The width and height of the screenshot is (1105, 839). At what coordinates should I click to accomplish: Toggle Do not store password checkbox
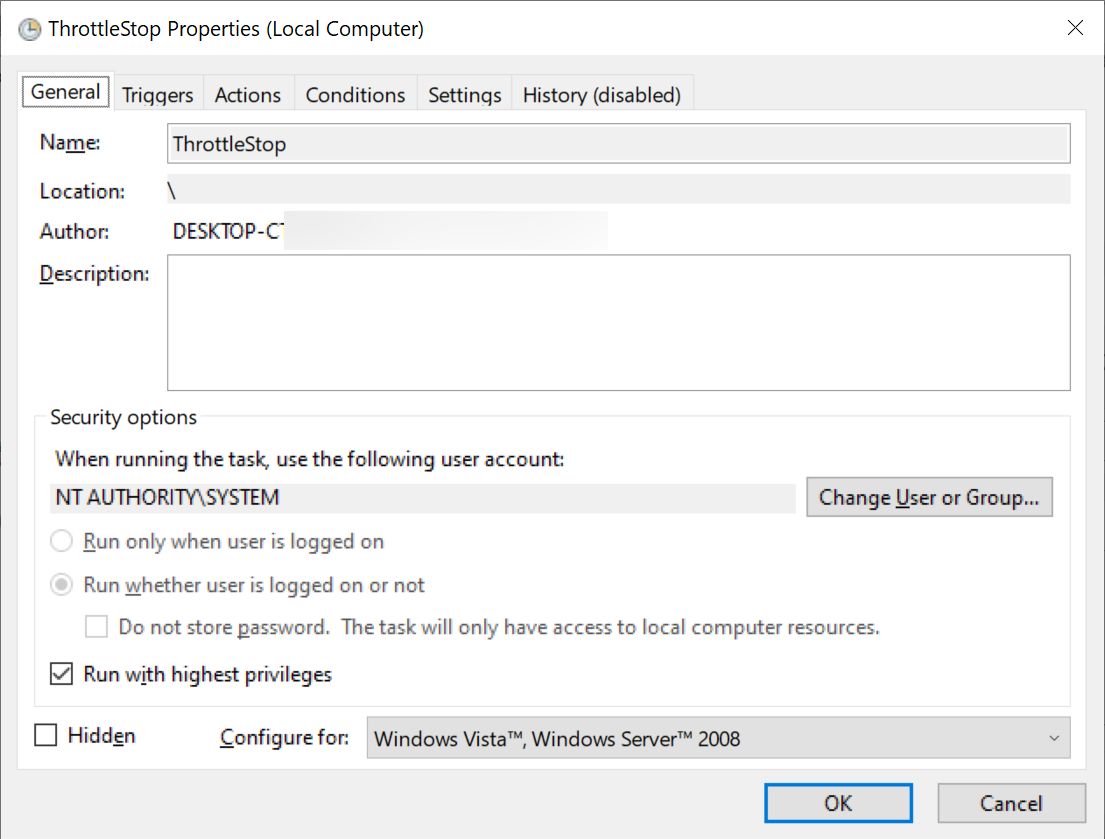[x=97, y=626]
